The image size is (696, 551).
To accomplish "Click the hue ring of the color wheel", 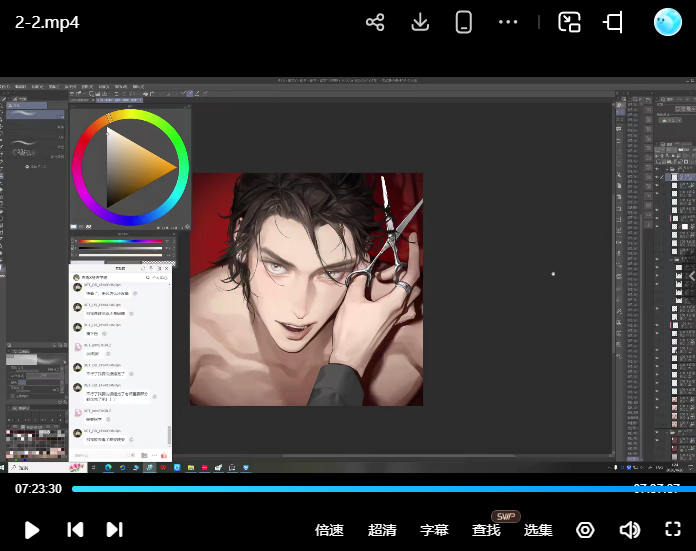I will pos(130,114).
